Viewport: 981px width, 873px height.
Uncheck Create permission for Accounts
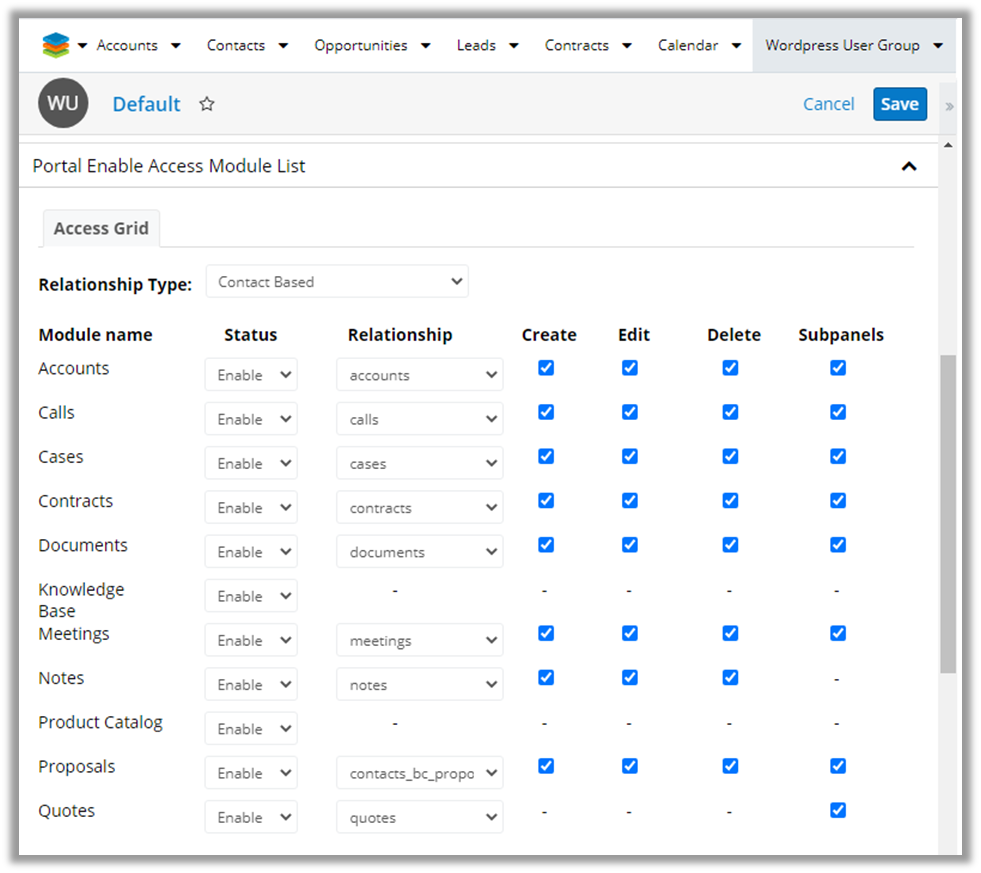coord(546,368)
